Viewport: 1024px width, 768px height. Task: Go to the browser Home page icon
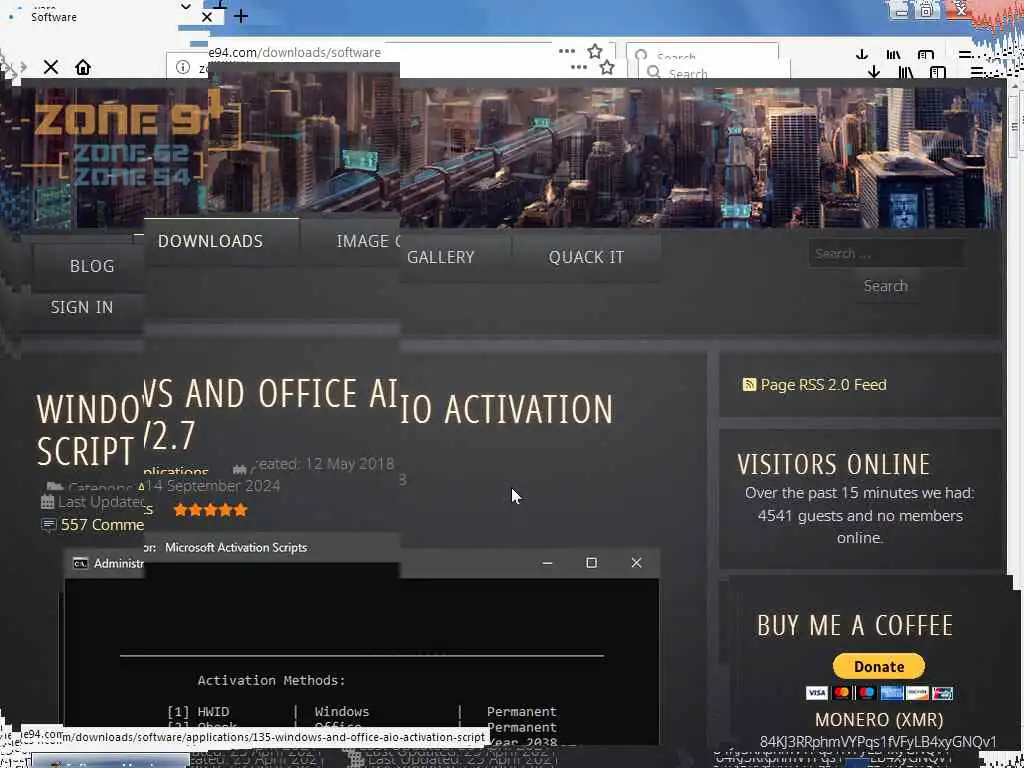tap(83, 67)
